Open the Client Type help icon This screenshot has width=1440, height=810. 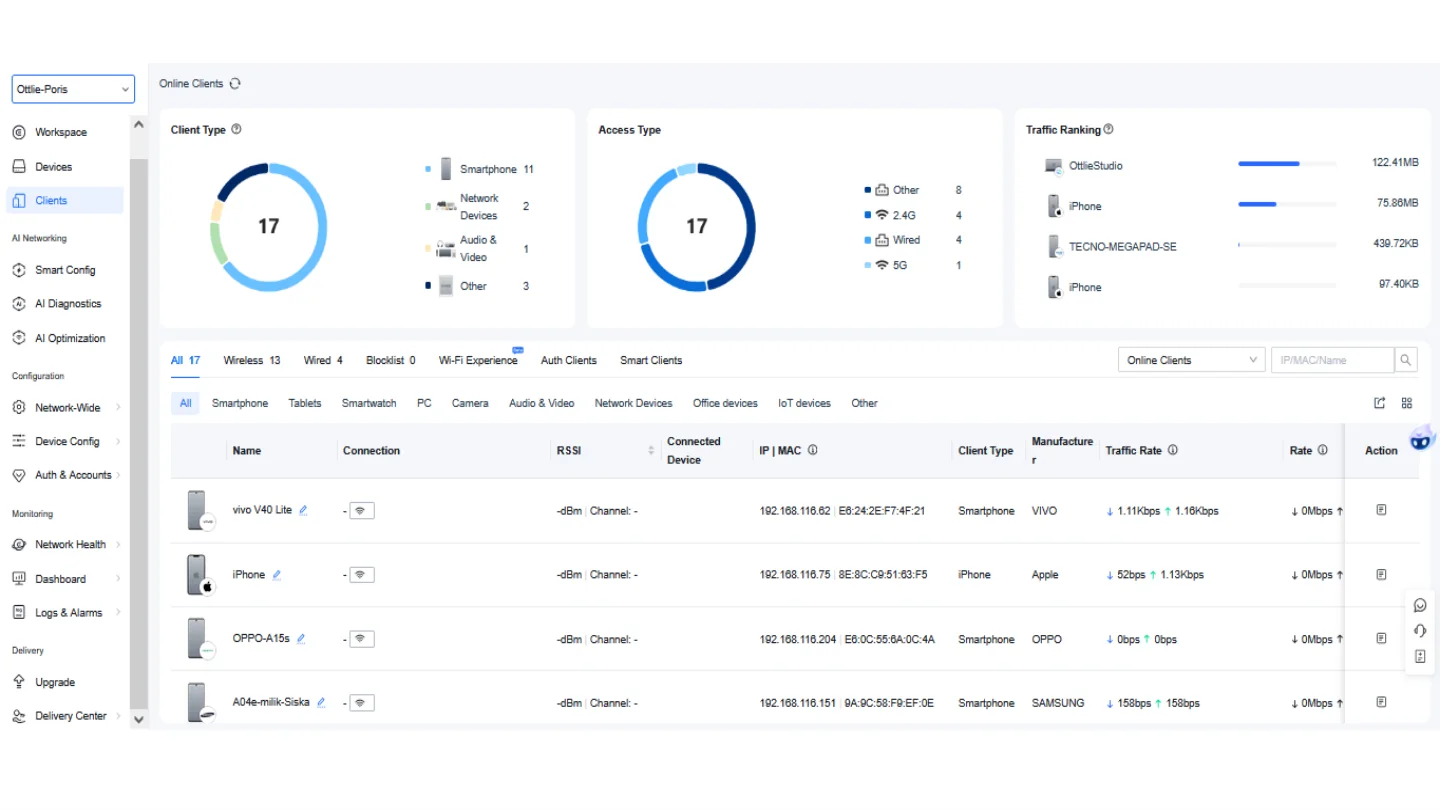coord(236,129)
